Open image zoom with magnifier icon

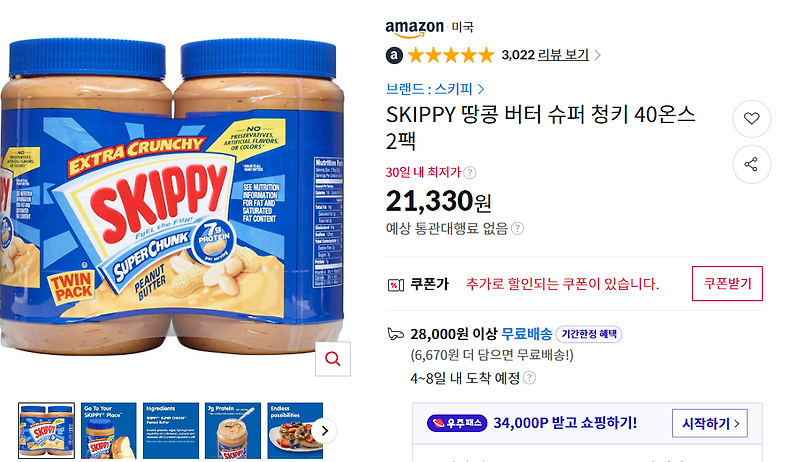[x=333, y=359]
